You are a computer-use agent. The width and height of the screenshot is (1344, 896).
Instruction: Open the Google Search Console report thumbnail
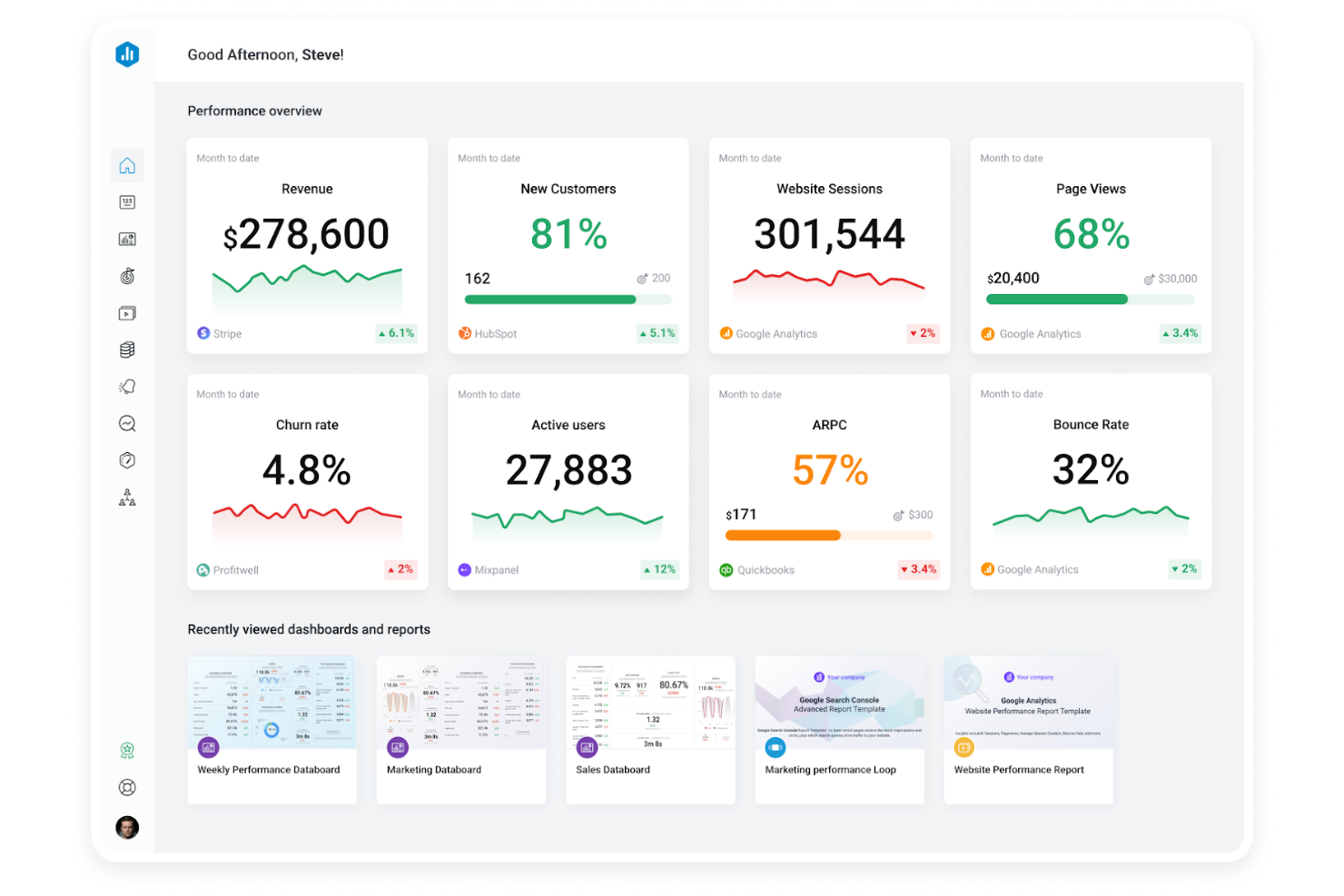coord(839,703)
